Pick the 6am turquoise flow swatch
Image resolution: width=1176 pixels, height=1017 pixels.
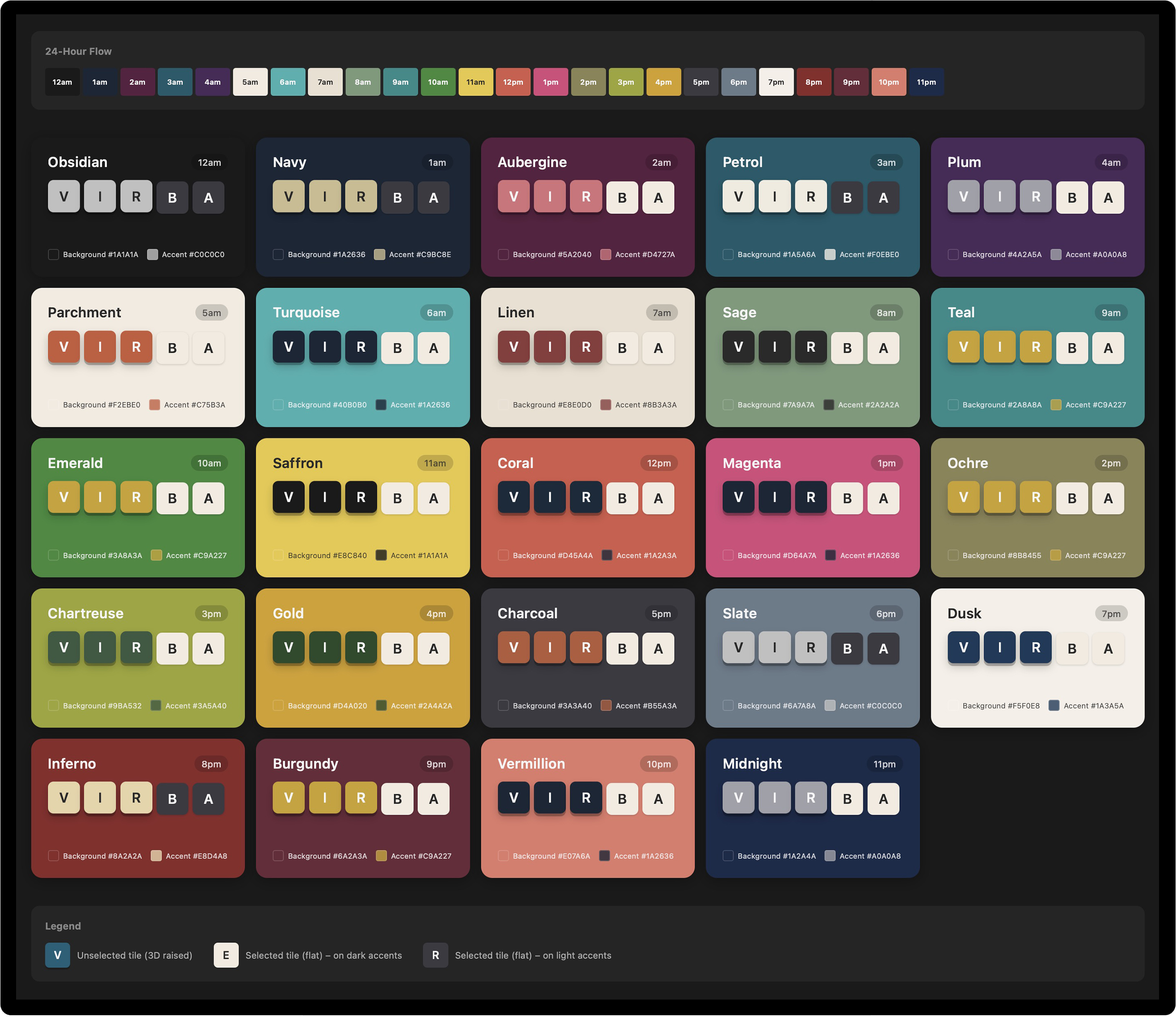pyautogui.click(x=288, y=82)
